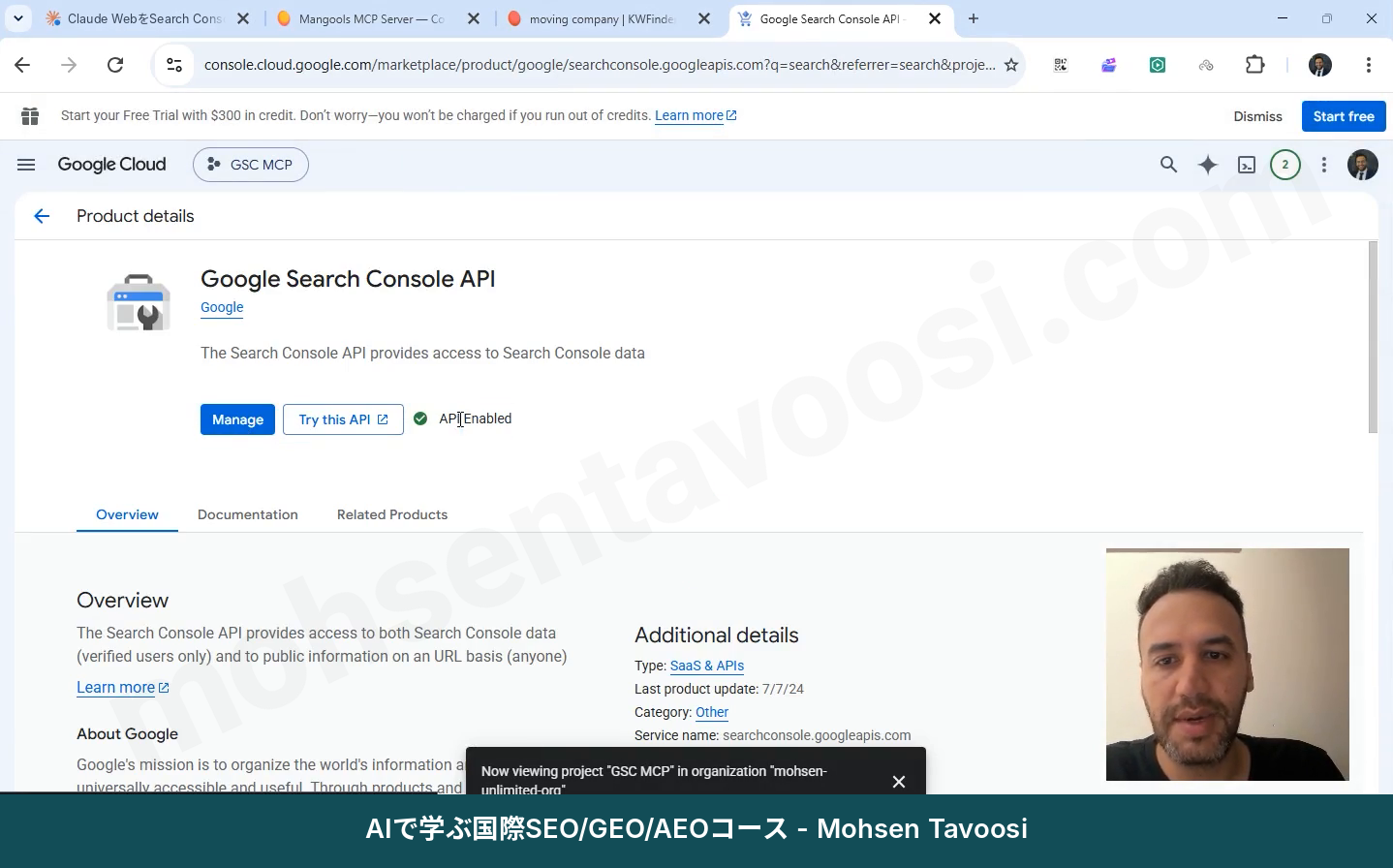The image size is (1393, 868).
Task: Search Google Cloud with the magnifier icon
Action: pos(1169,165)
